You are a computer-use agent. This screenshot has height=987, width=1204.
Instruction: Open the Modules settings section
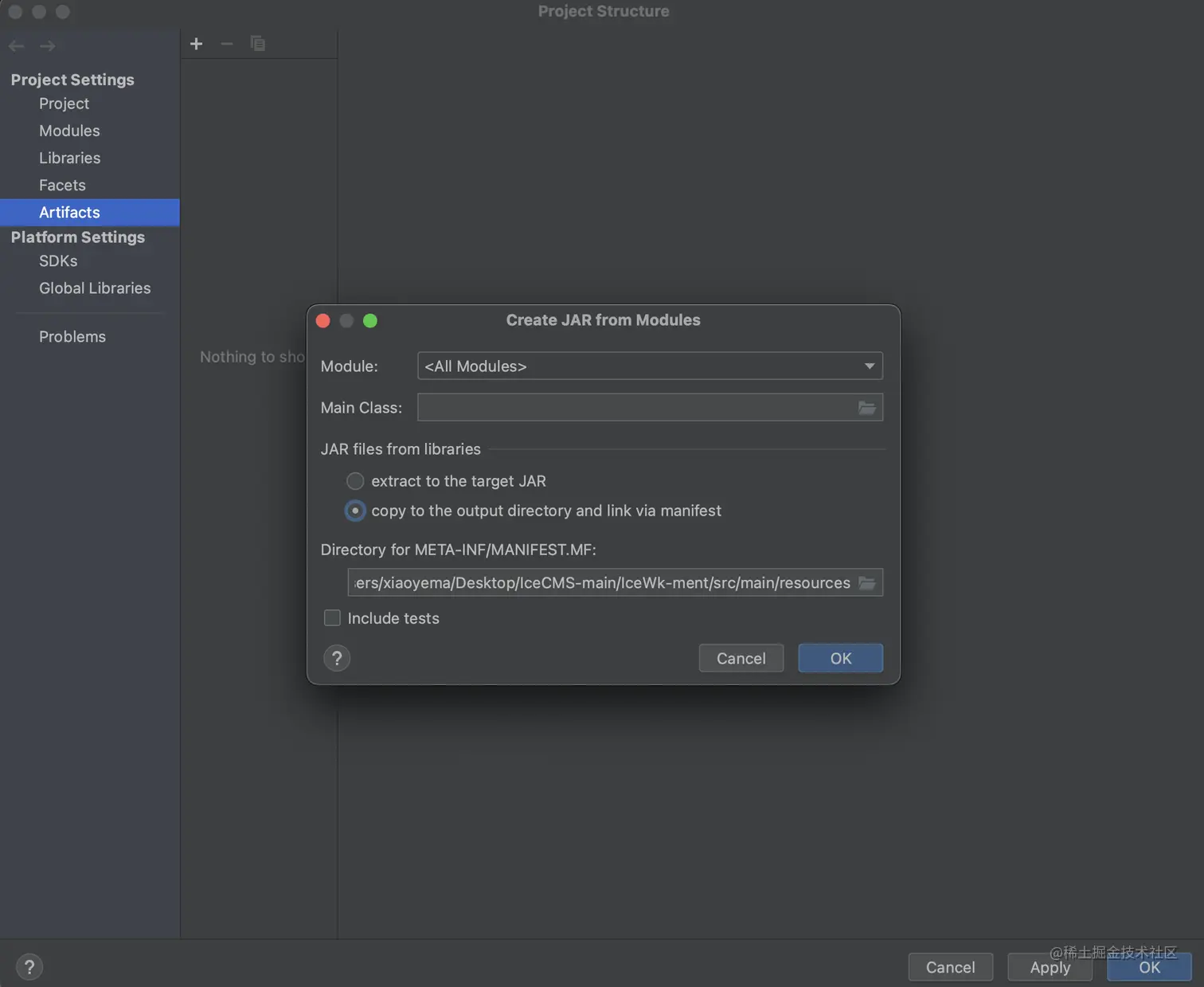pos(69,131)
